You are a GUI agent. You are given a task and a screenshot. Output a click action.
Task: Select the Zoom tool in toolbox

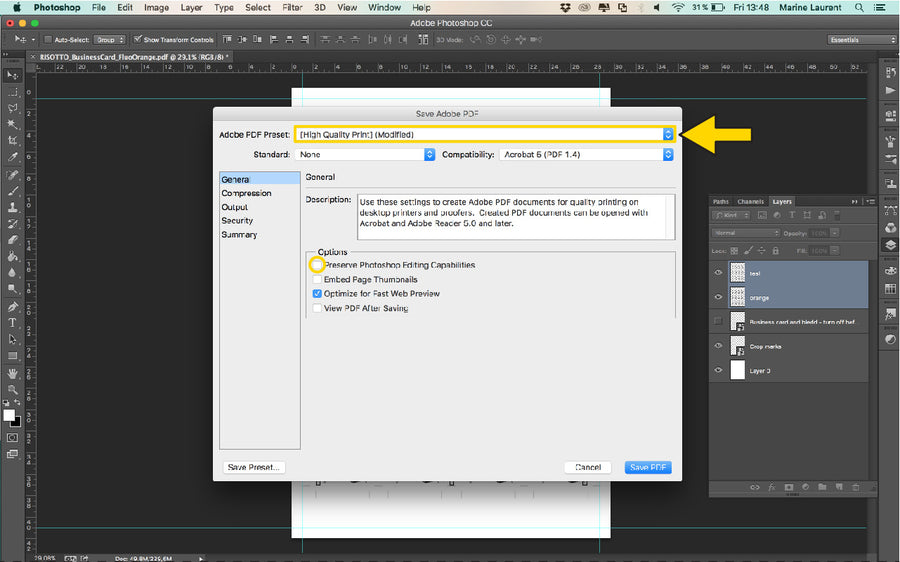(12, 390)
